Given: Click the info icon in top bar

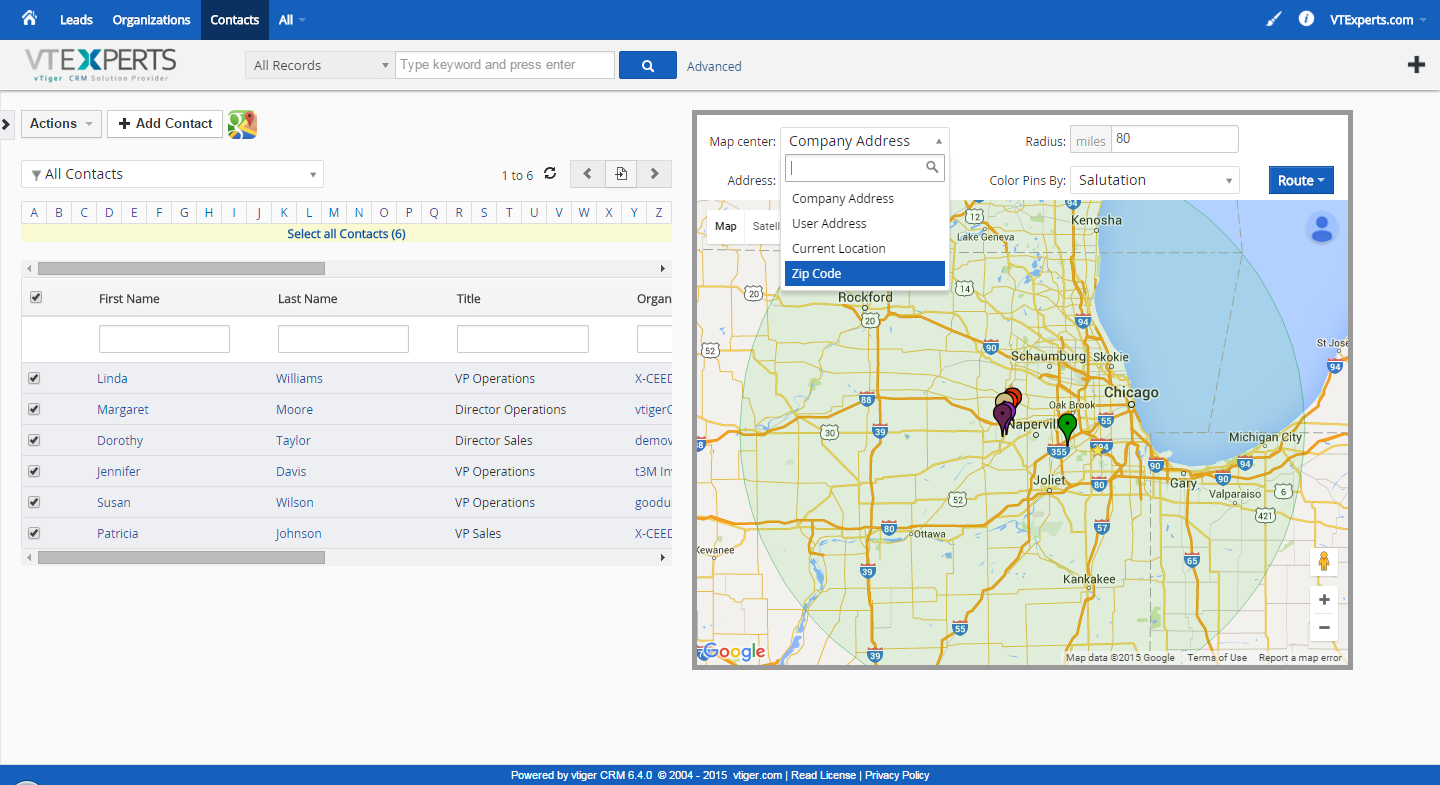Looking at the screenshot, I should [1306, 19].
